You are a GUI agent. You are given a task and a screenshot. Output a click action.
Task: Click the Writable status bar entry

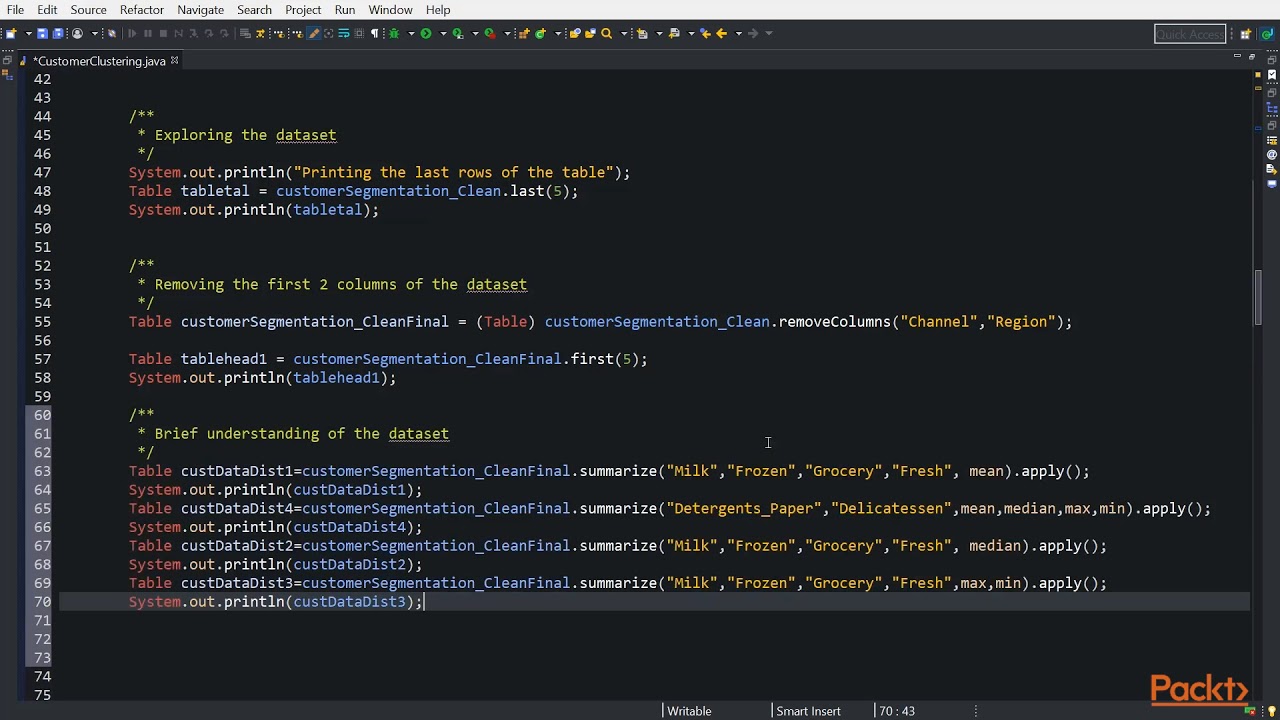[689, 711]
